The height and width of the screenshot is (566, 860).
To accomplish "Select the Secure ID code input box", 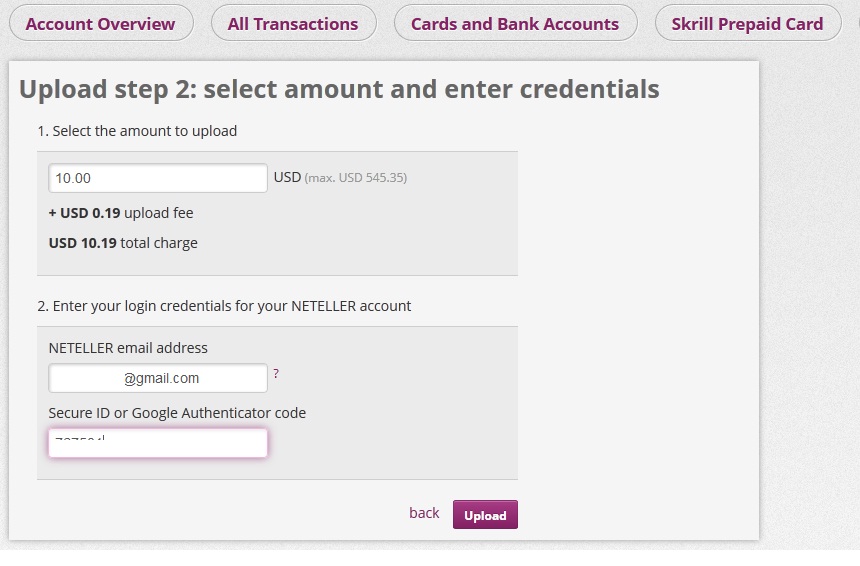I will pyautogui.click(x=158, y=443).
